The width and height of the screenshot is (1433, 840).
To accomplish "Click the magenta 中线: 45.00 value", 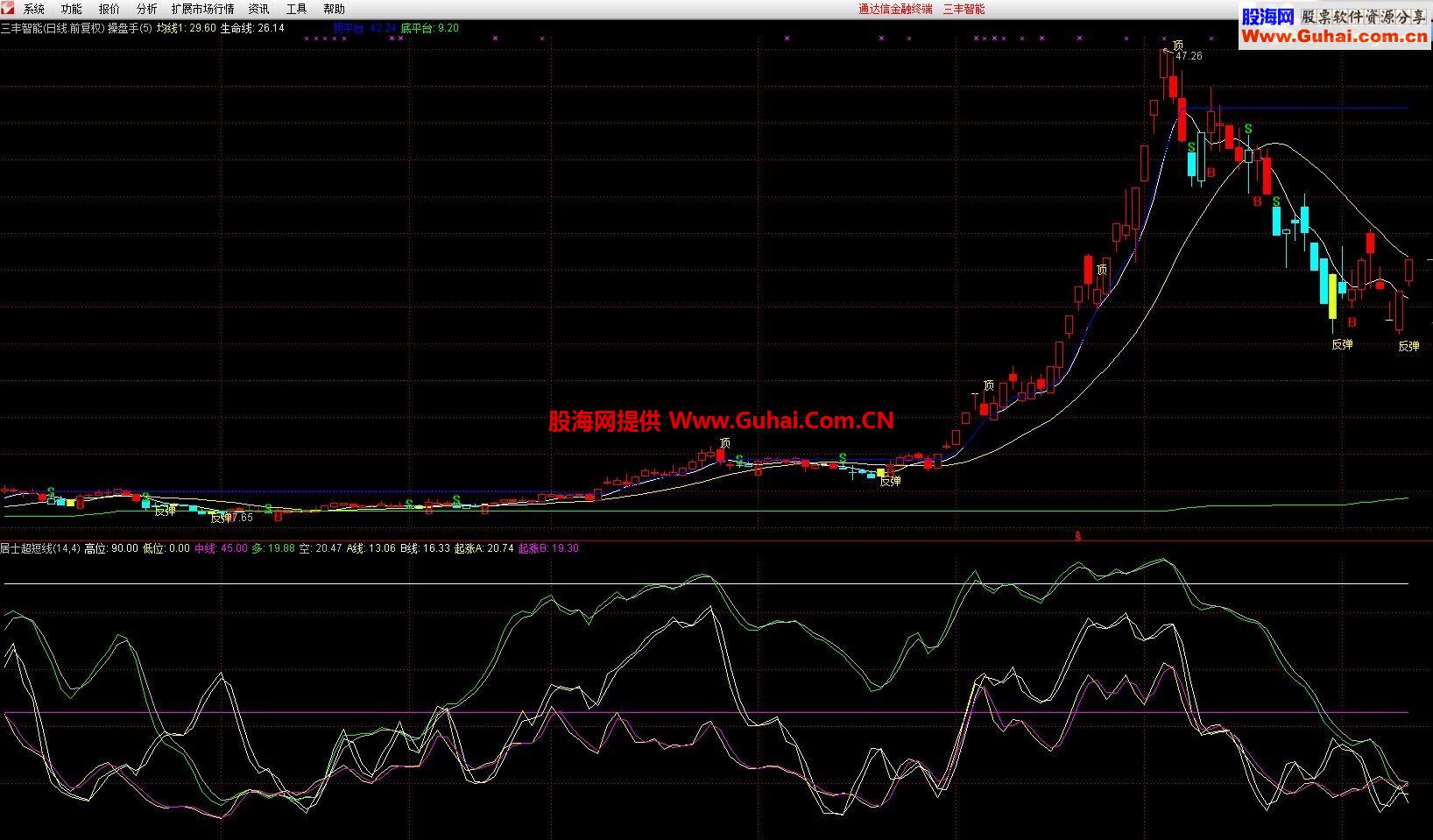I will [221, 548].
